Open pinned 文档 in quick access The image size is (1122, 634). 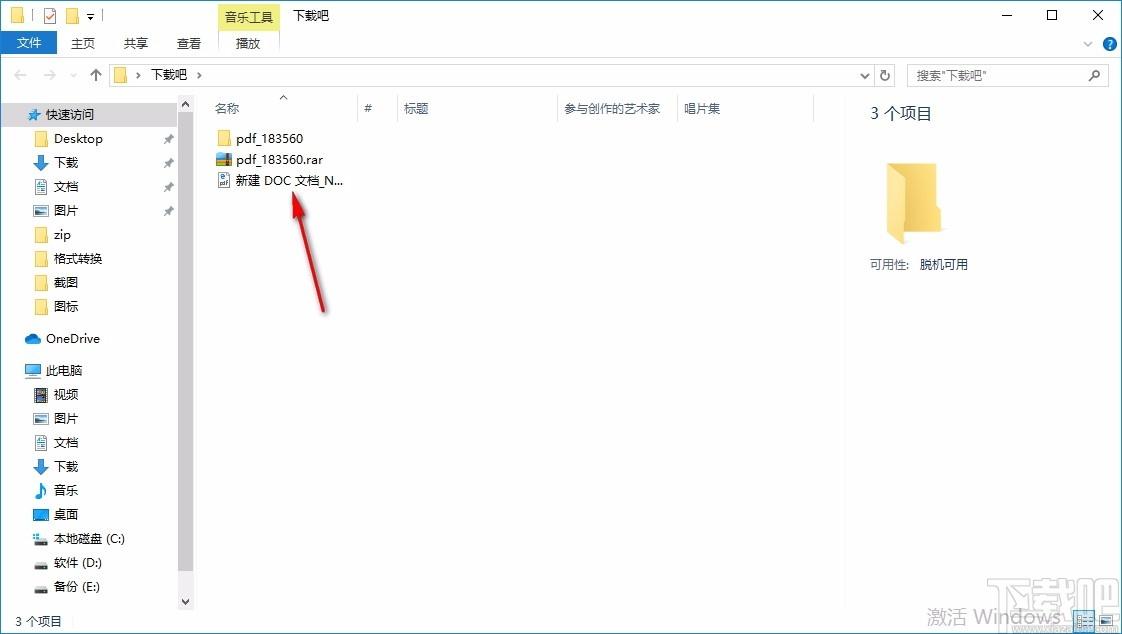[66, 187]
